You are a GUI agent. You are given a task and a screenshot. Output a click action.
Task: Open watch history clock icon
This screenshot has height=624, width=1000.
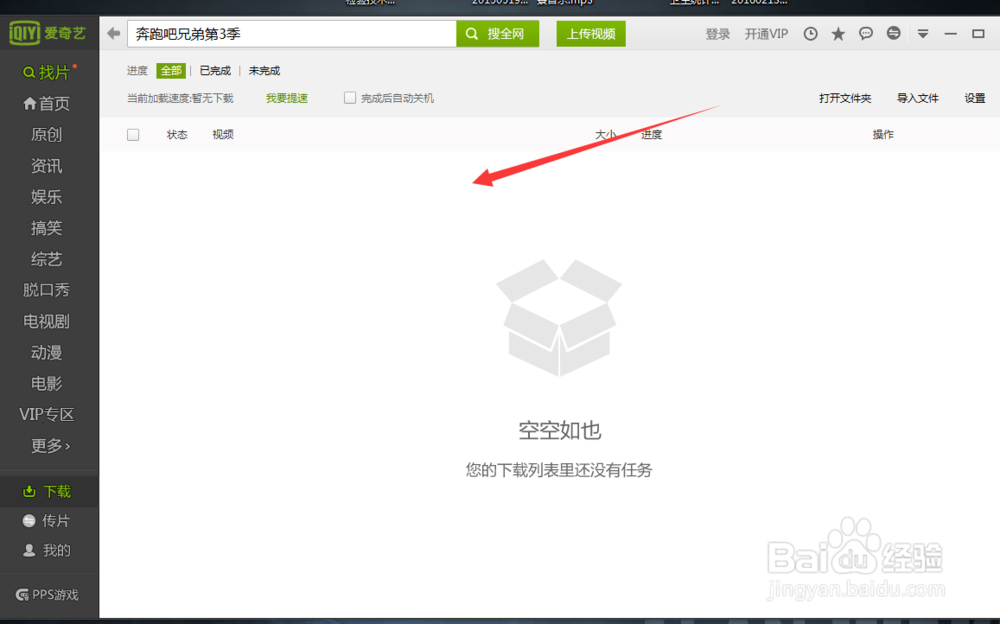(x=810, y=34)
